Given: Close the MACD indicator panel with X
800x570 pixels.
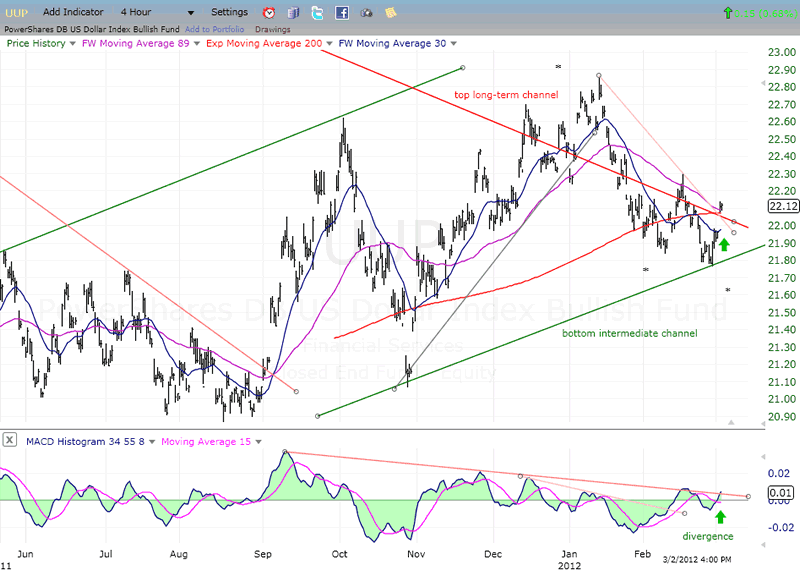Looking at the screenshot, I should point(8,440).
